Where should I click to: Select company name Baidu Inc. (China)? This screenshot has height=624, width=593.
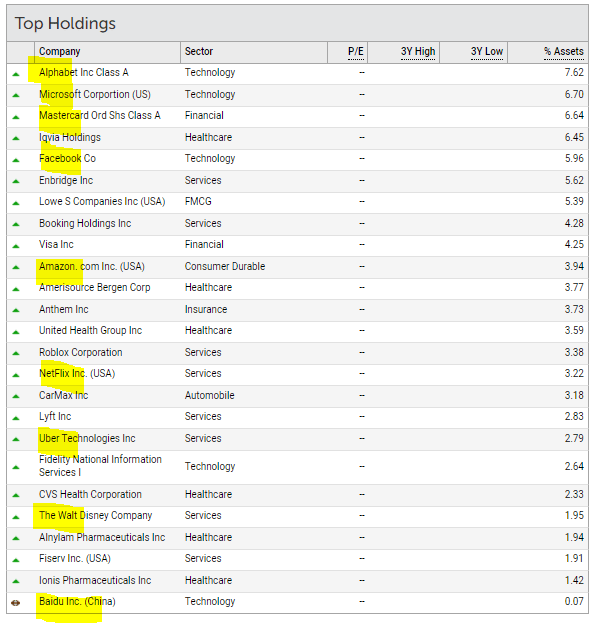pyautogui.click(x=77, y=601)
